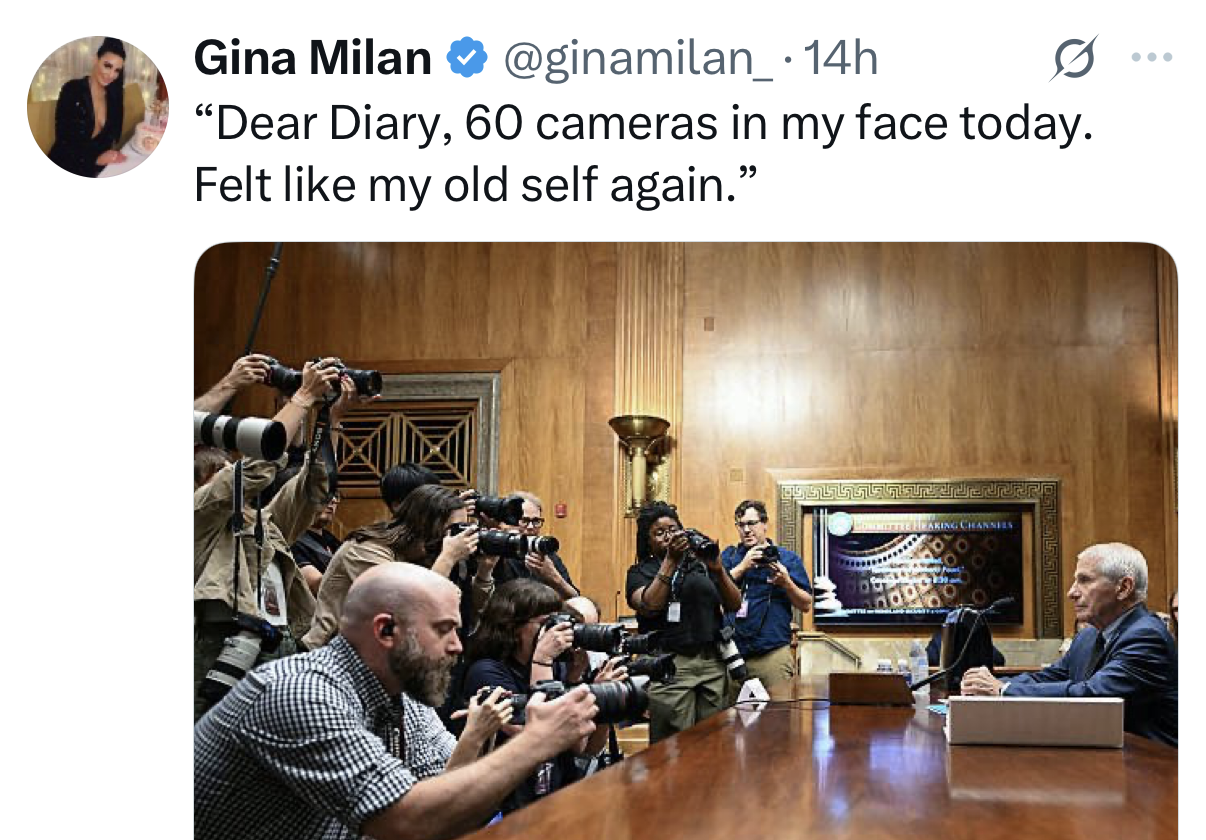The height and width of the screenshot is (840, 1206).
Task: Click the Gina Milan display name
Action: (x=312, y=60)
